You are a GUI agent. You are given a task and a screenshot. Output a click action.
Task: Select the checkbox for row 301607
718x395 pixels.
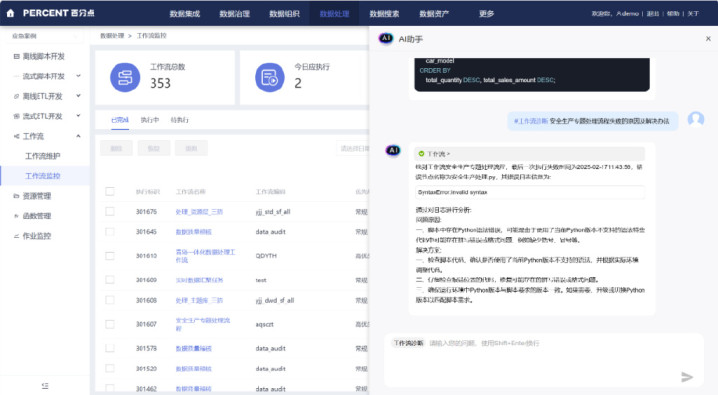110,324
